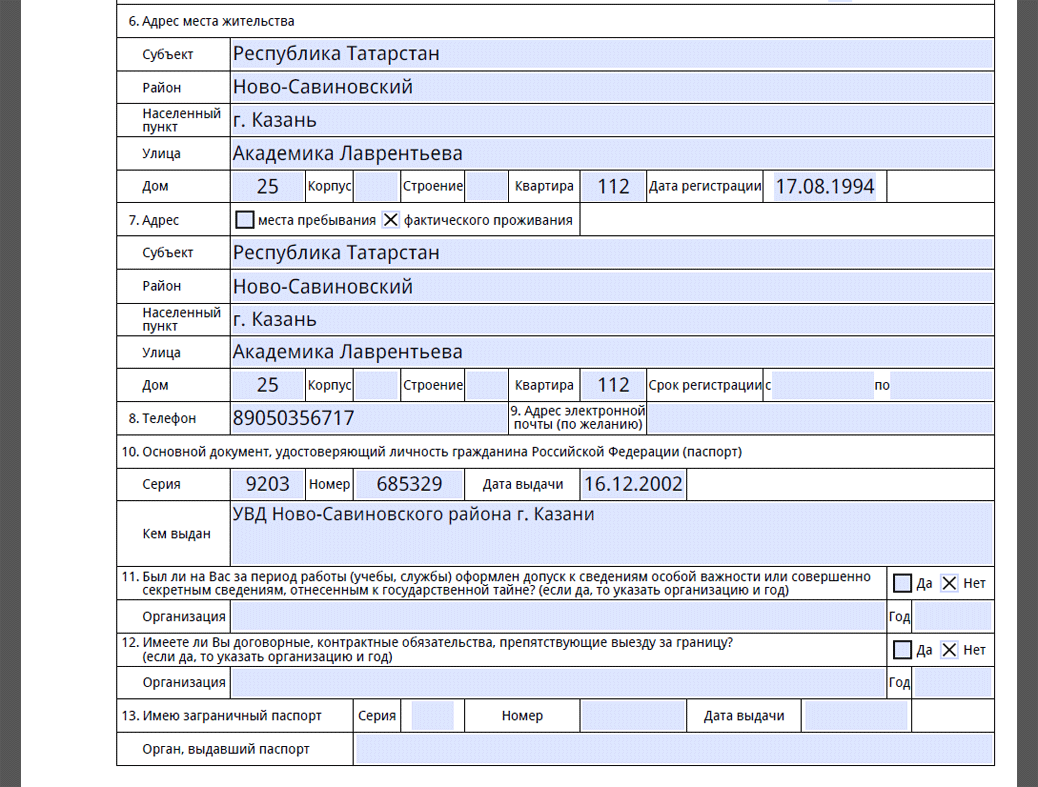Select the '7. Адрес' label

154,220
